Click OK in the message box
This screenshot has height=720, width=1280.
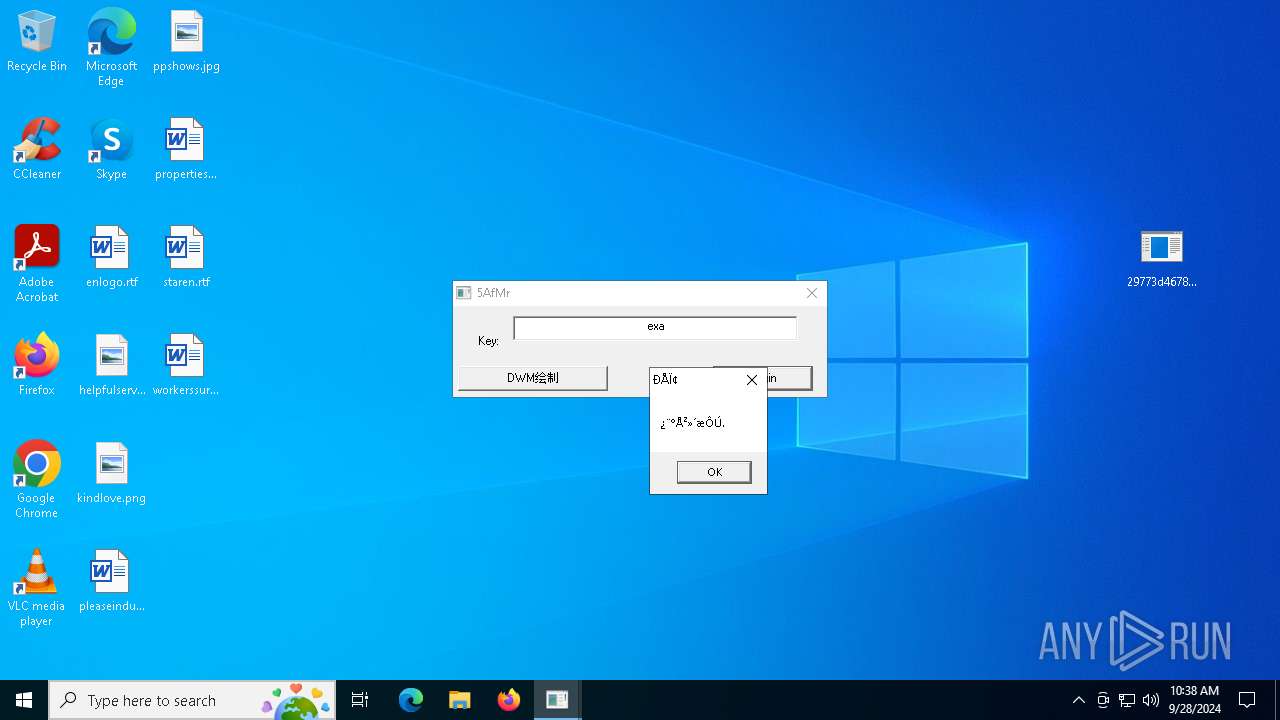pyautogui.click(x=714, y=472)
